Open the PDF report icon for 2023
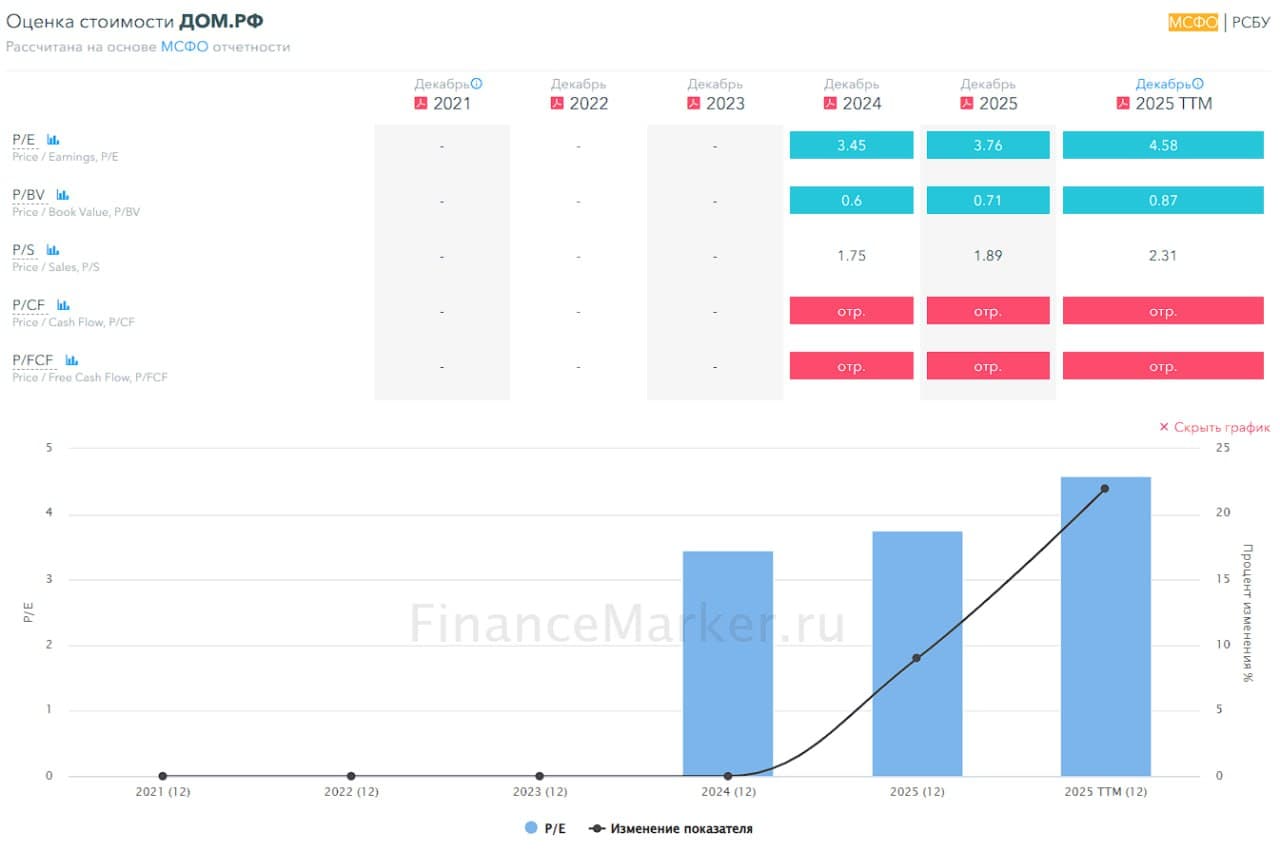 [x=694, y=103]
